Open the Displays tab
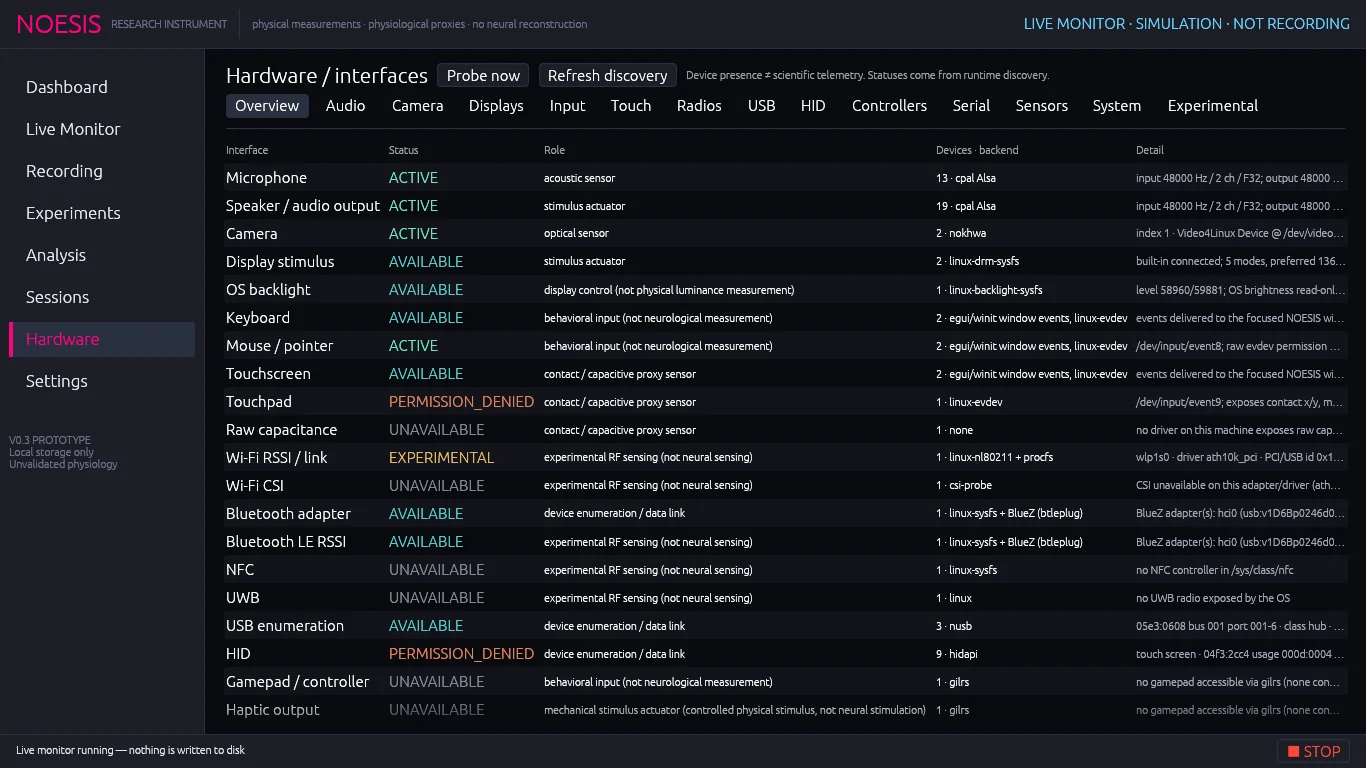 coord(496,105)
